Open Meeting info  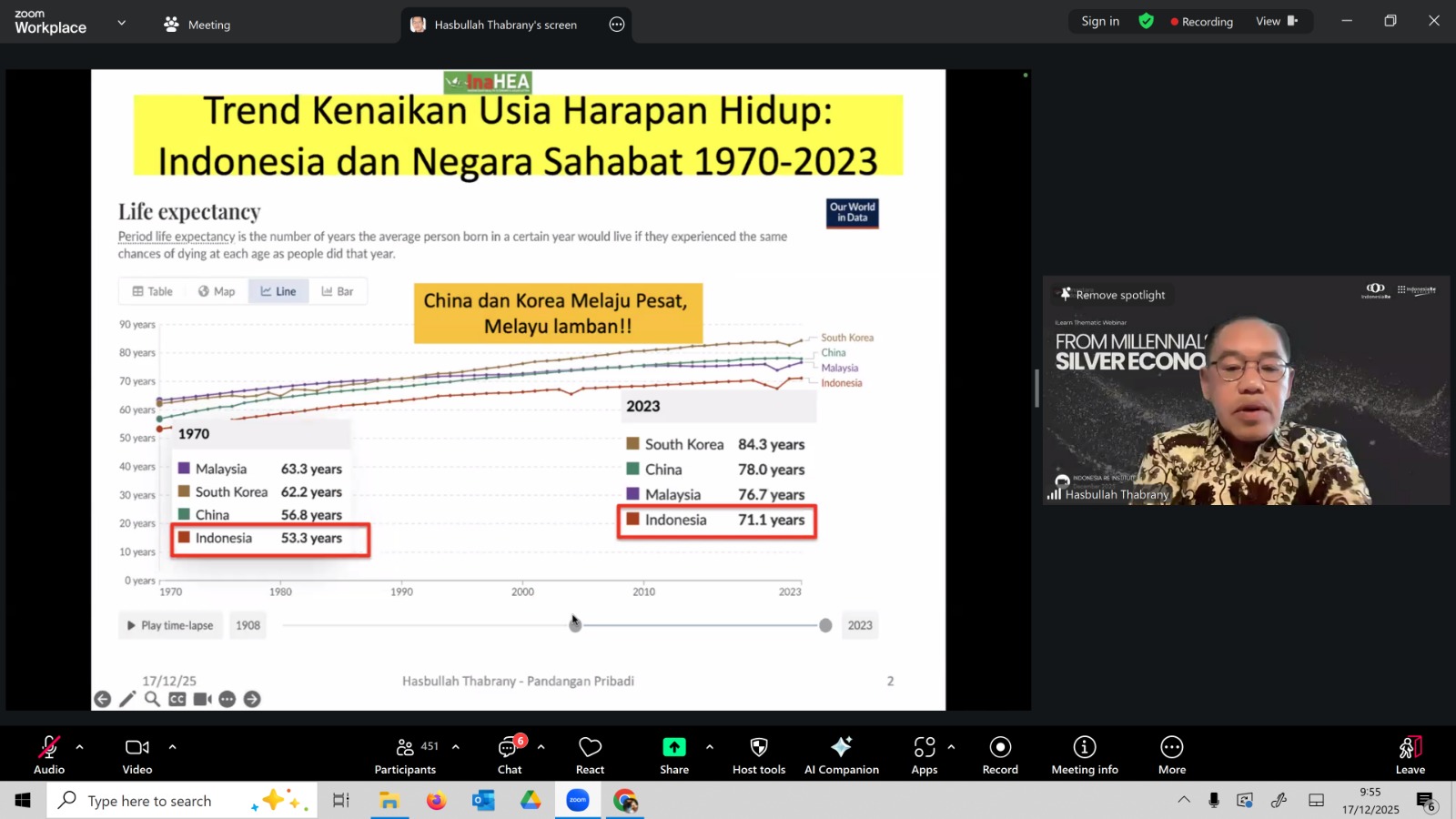coord(1084,754)
